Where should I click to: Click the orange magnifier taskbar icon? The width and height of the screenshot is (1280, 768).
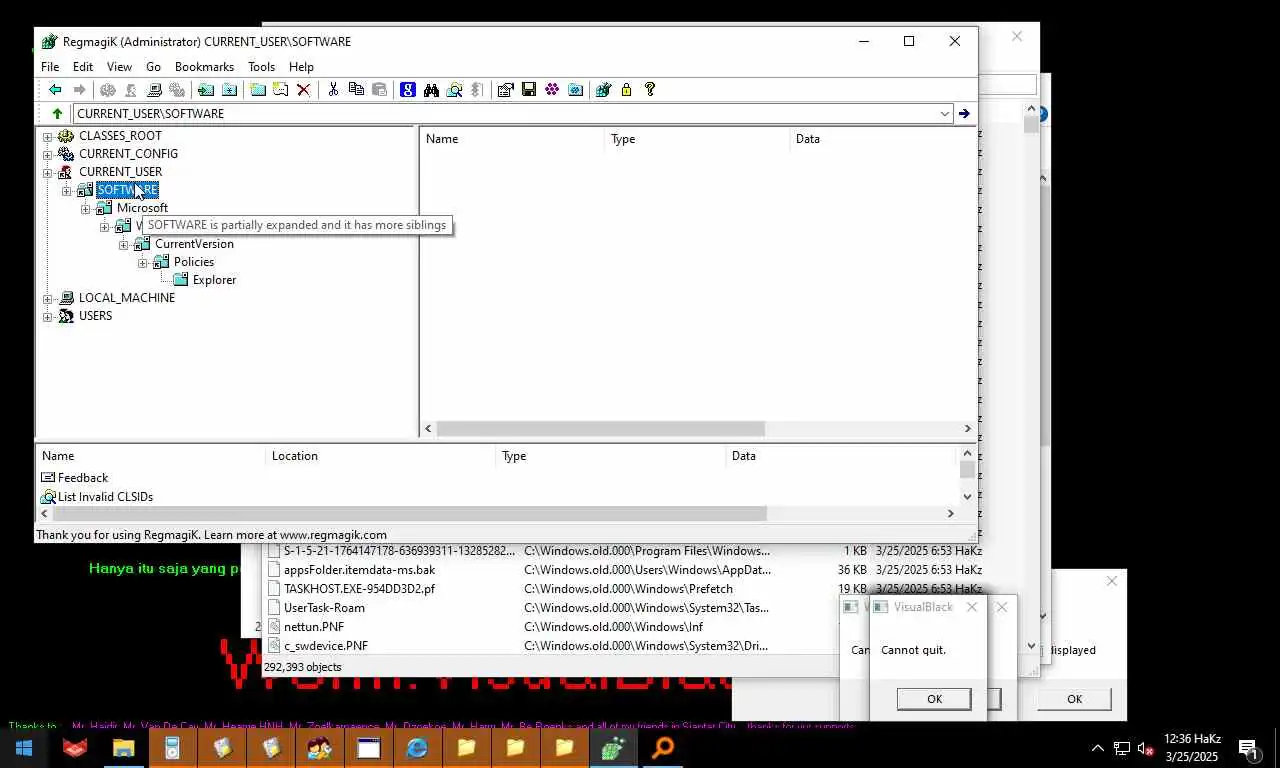point(662,747)
